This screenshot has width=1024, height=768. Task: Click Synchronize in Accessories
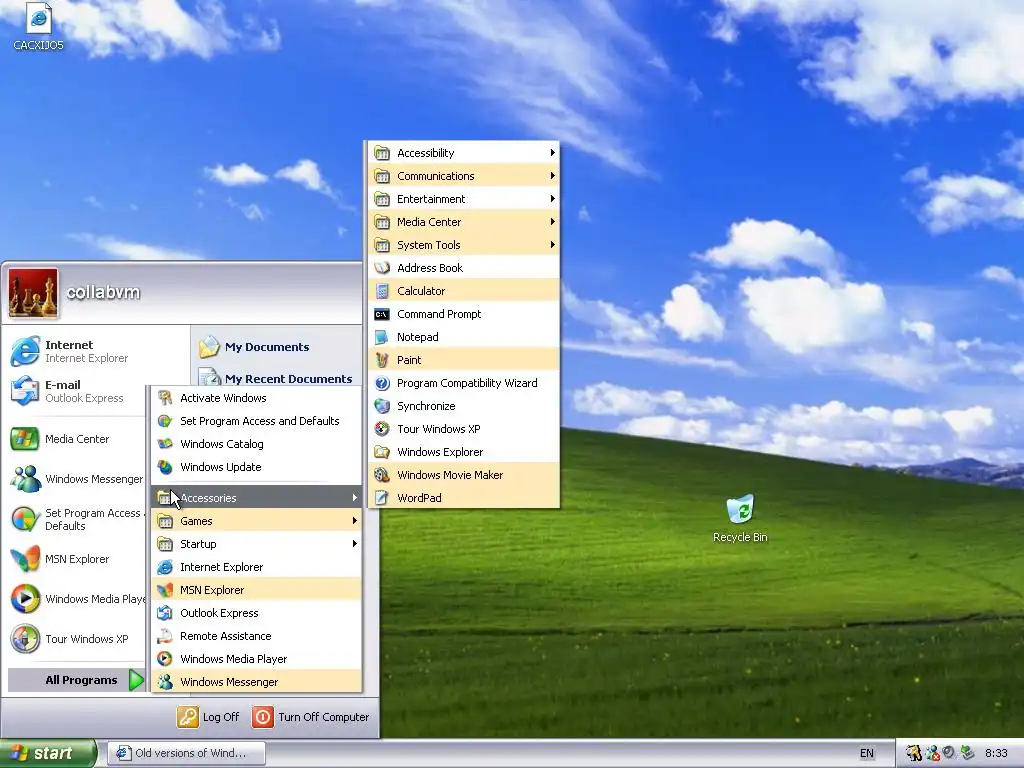[464, 406]
